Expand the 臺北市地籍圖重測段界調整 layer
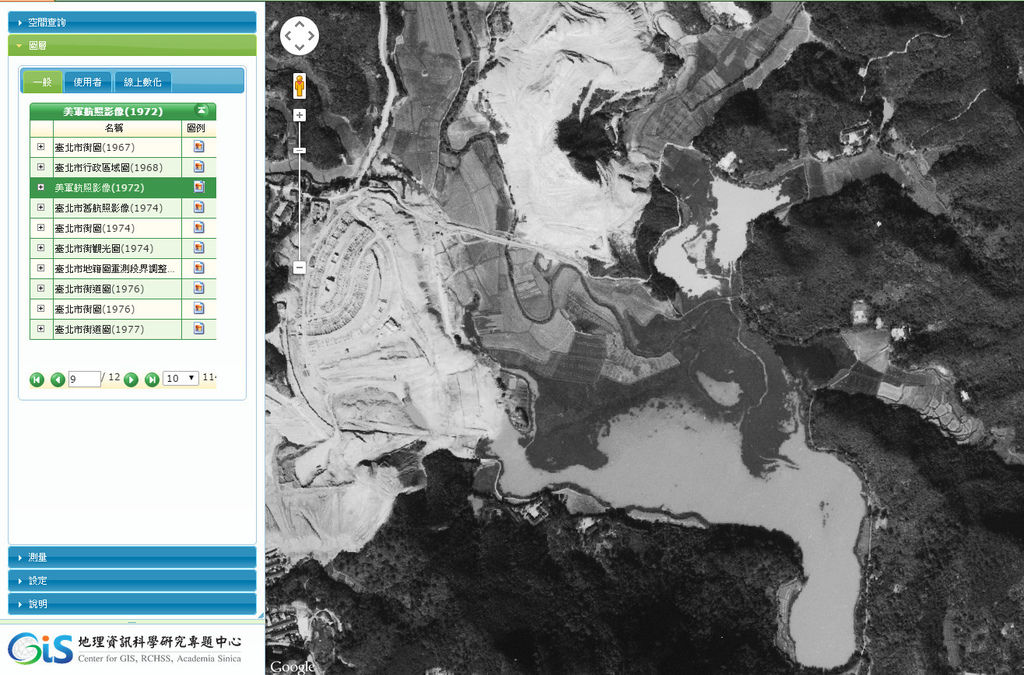The width and height of the screenshot is (1024, 675). [x=40, y=268]
